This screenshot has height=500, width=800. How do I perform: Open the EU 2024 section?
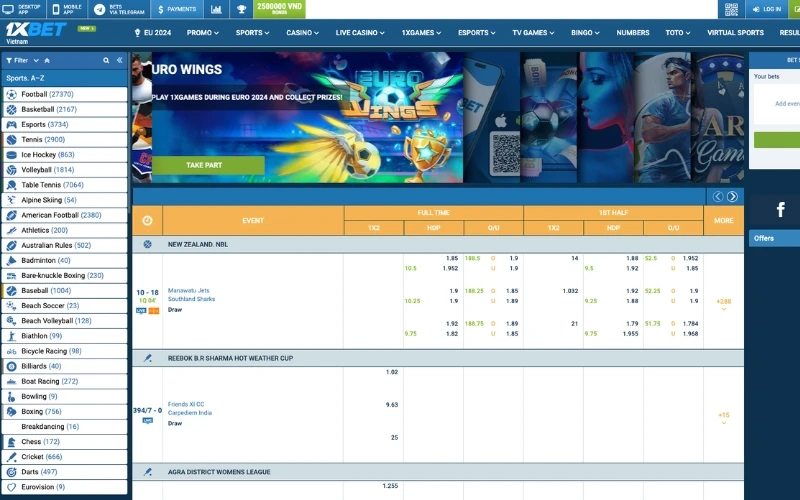coord(153,33)
